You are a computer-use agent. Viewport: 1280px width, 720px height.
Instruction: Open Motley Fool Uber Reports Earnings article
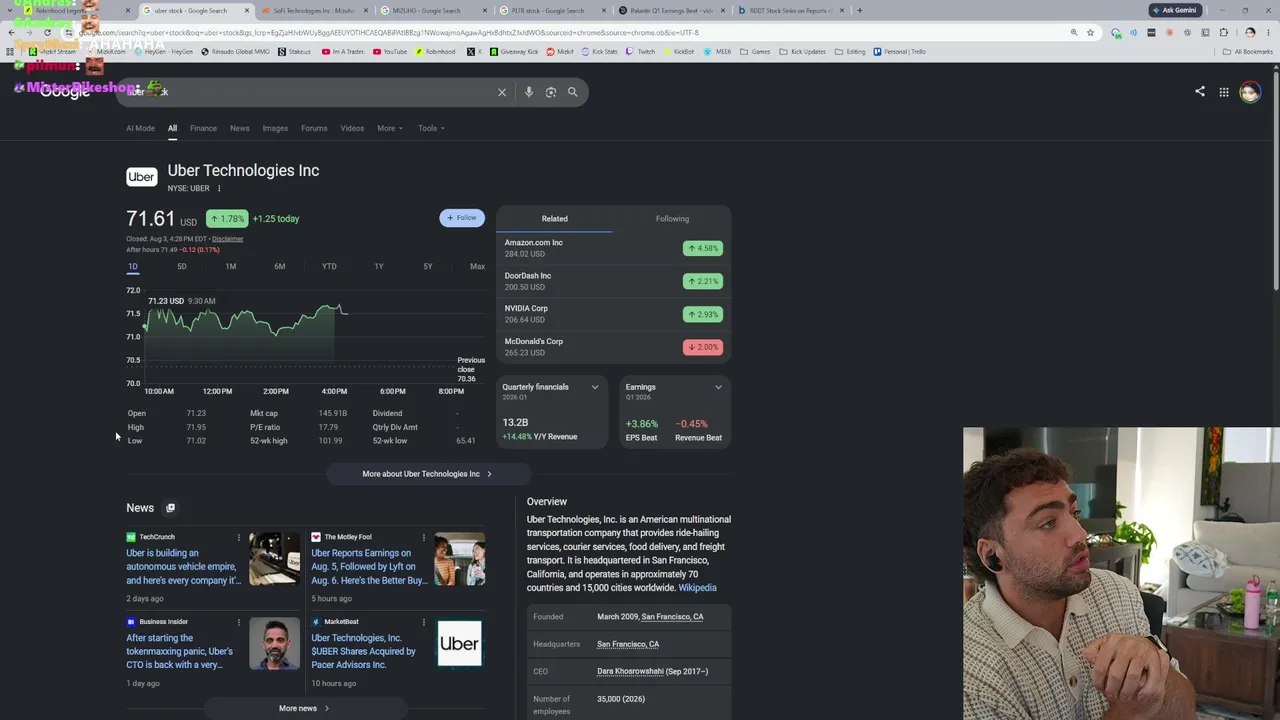pos(368,567)
